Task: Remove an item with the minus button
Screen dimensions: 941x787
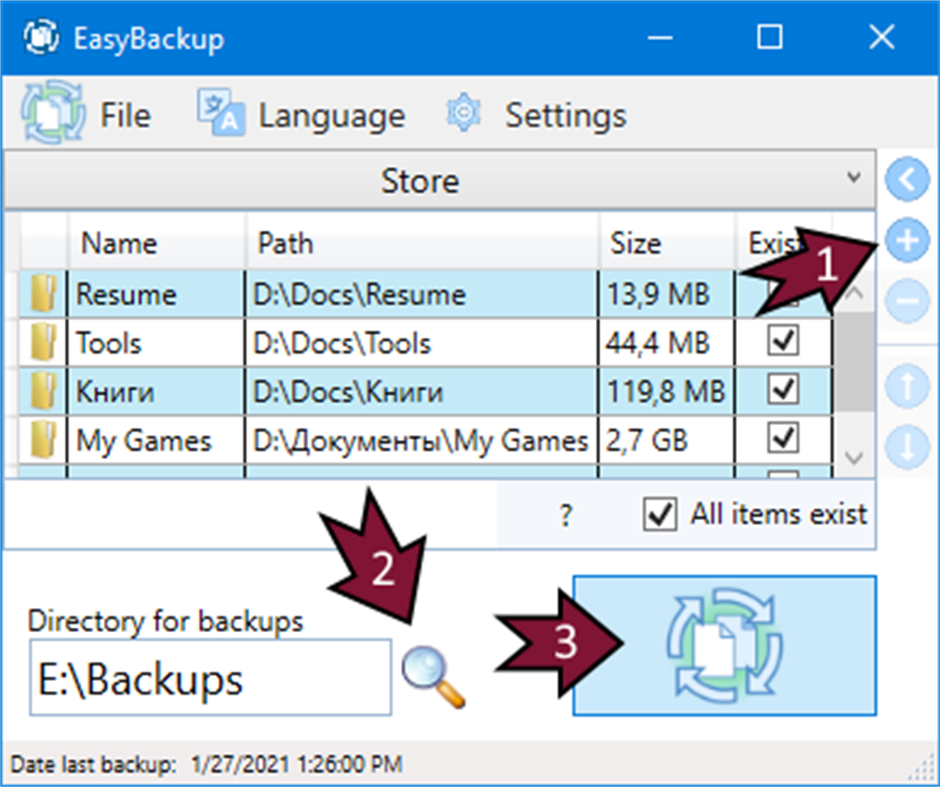Action: click(x=907, y=300)
